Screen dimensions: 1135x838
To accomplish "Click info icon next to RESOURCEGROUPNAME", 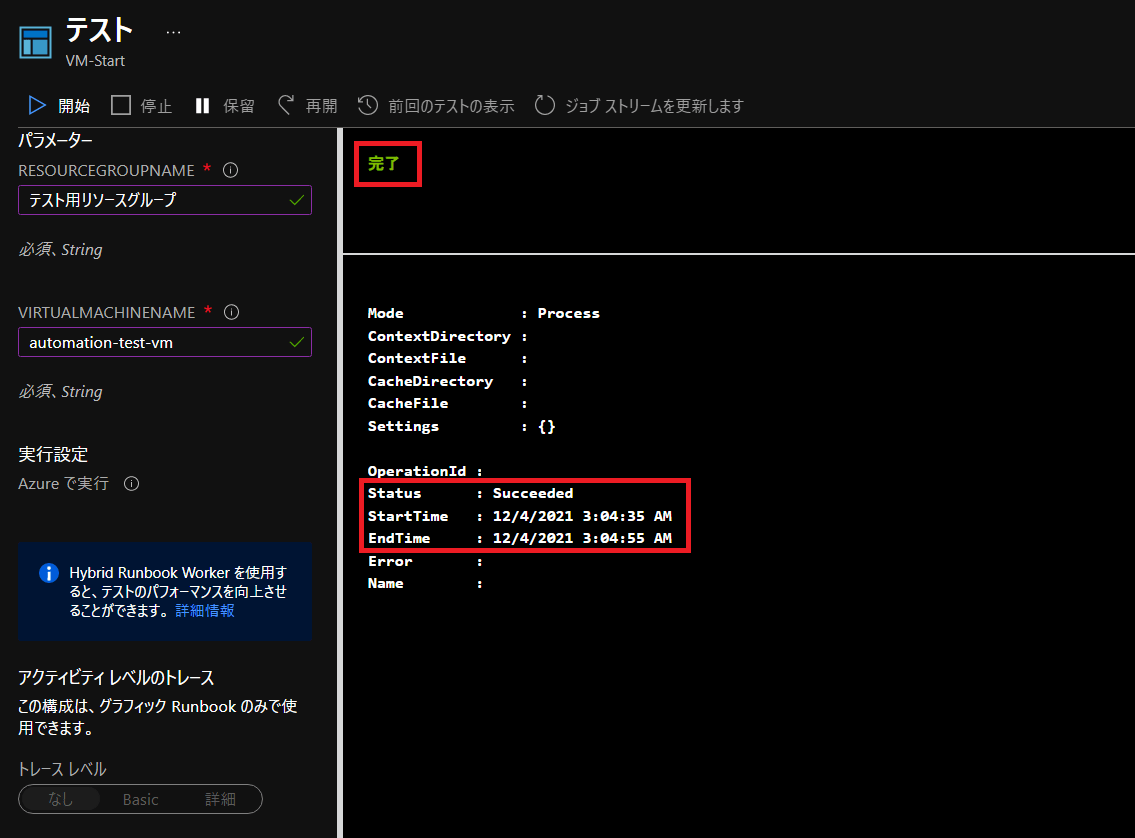I will click(x=231, y=171).
